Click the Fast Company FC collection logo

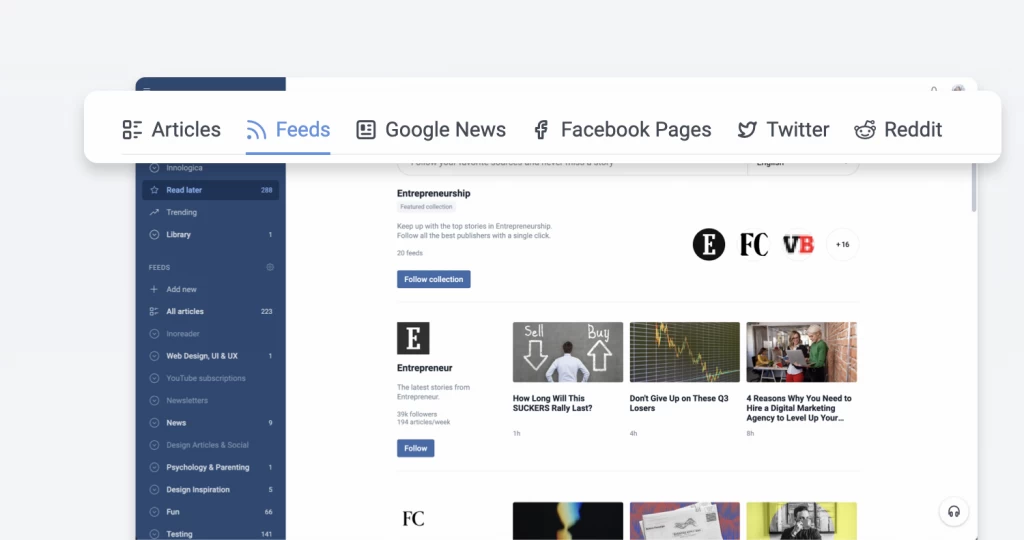pos(754,244)
